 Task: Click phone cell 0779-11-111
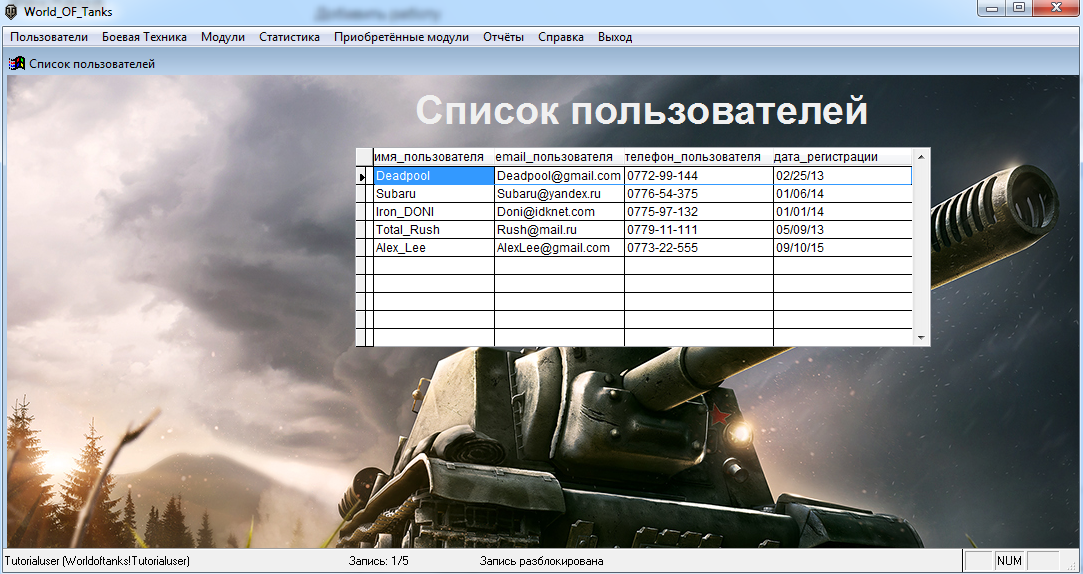pos(699,230)
